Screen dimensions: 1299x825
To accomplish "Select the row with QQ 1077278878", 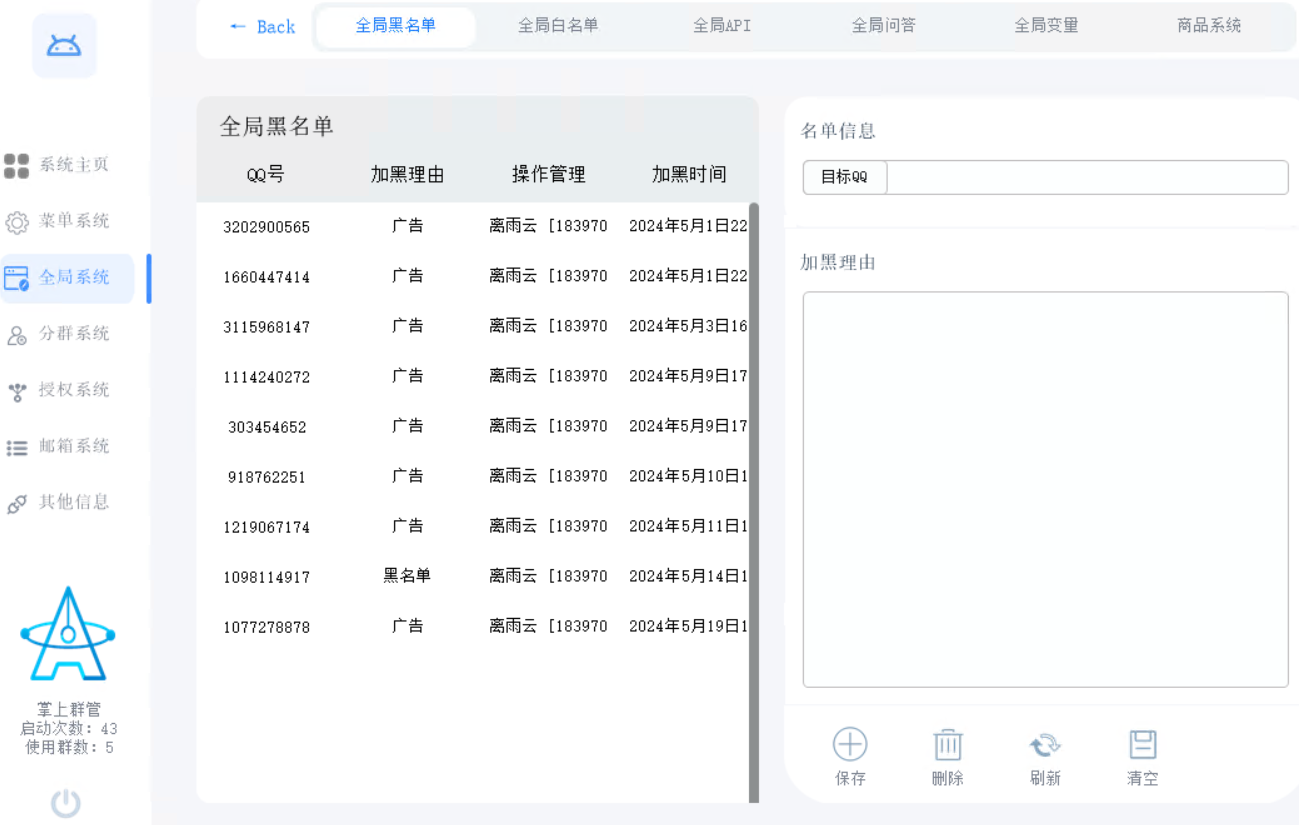I will [x=472, y=627].
